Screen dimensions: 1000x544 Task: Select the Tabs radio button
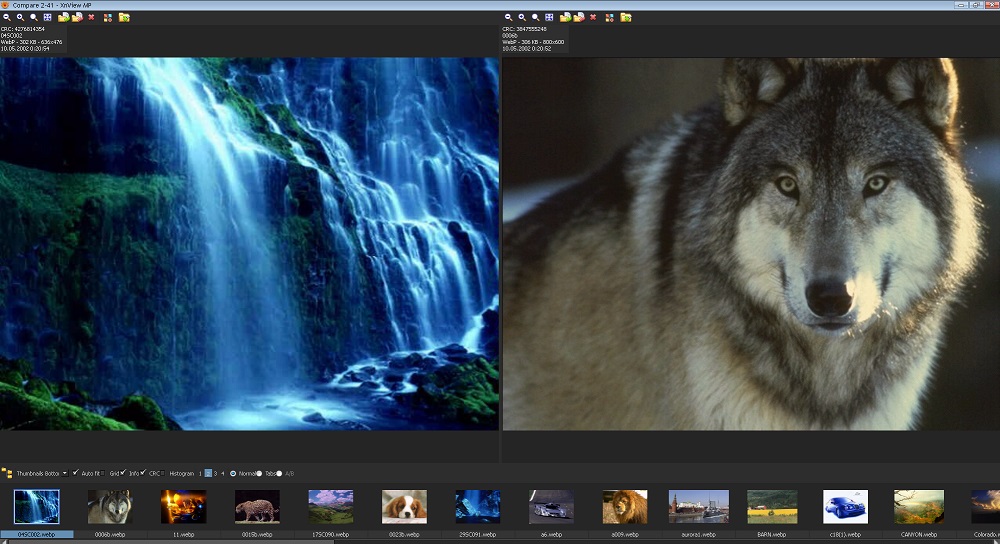260,473
